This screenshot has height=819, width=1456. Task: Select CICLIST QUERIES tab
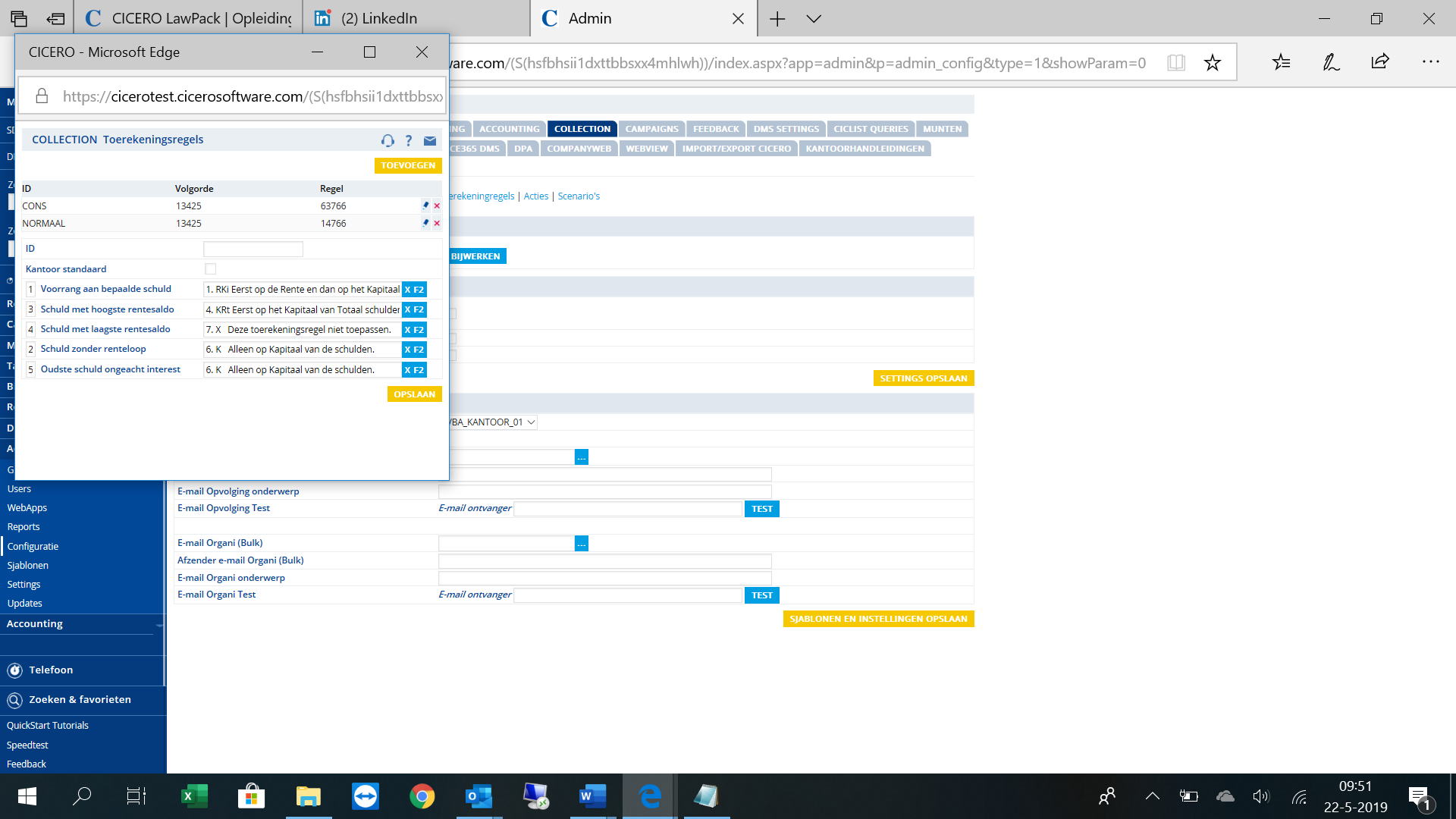pyautogui.click(x=871, y=129)
